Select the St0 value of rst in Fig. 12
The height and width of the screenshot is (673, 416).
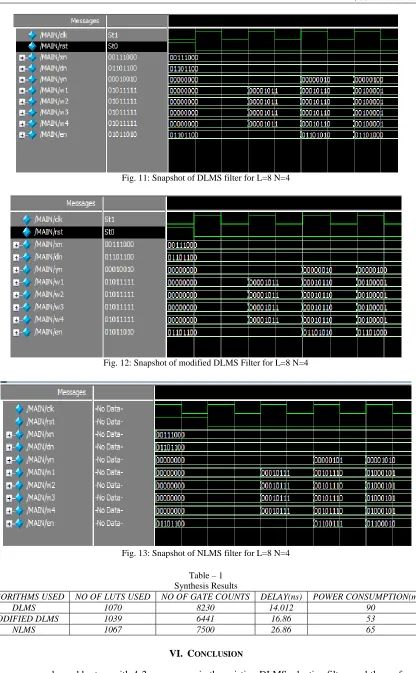coord(109,232)
